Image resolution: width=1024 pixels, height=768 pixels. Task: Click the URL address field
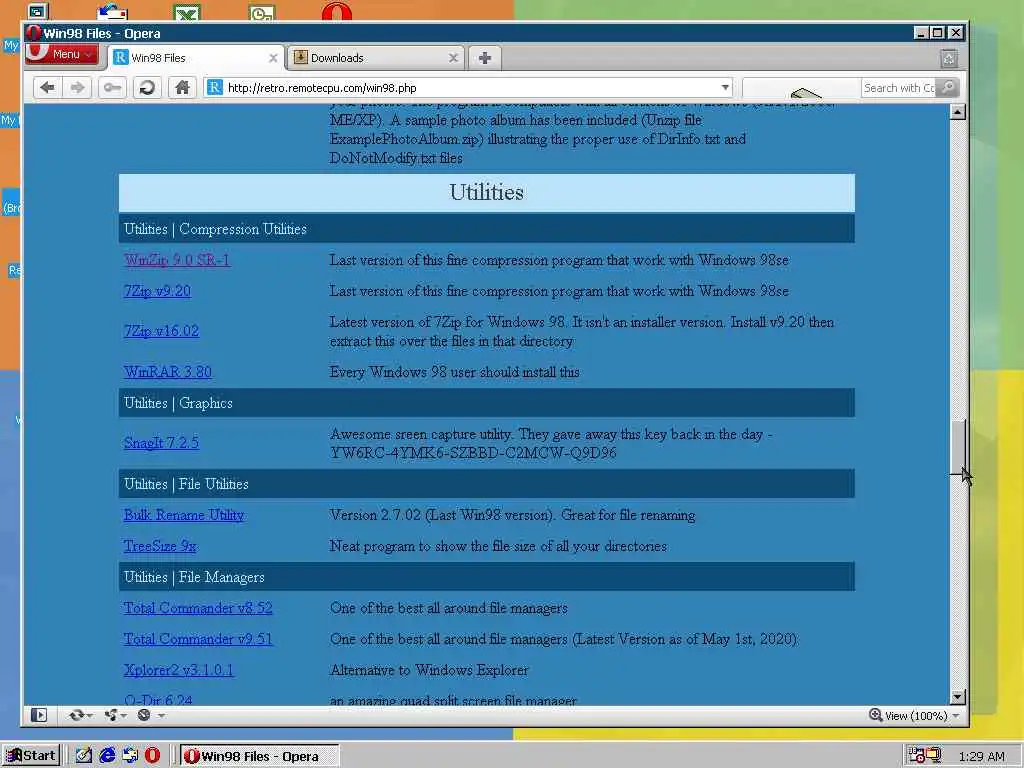click(470, 88)
